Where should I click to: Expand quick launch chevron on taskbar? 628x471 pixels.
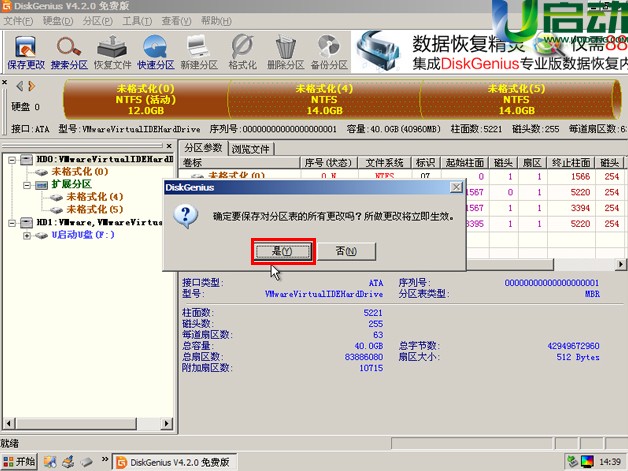(x=105, y=459)
